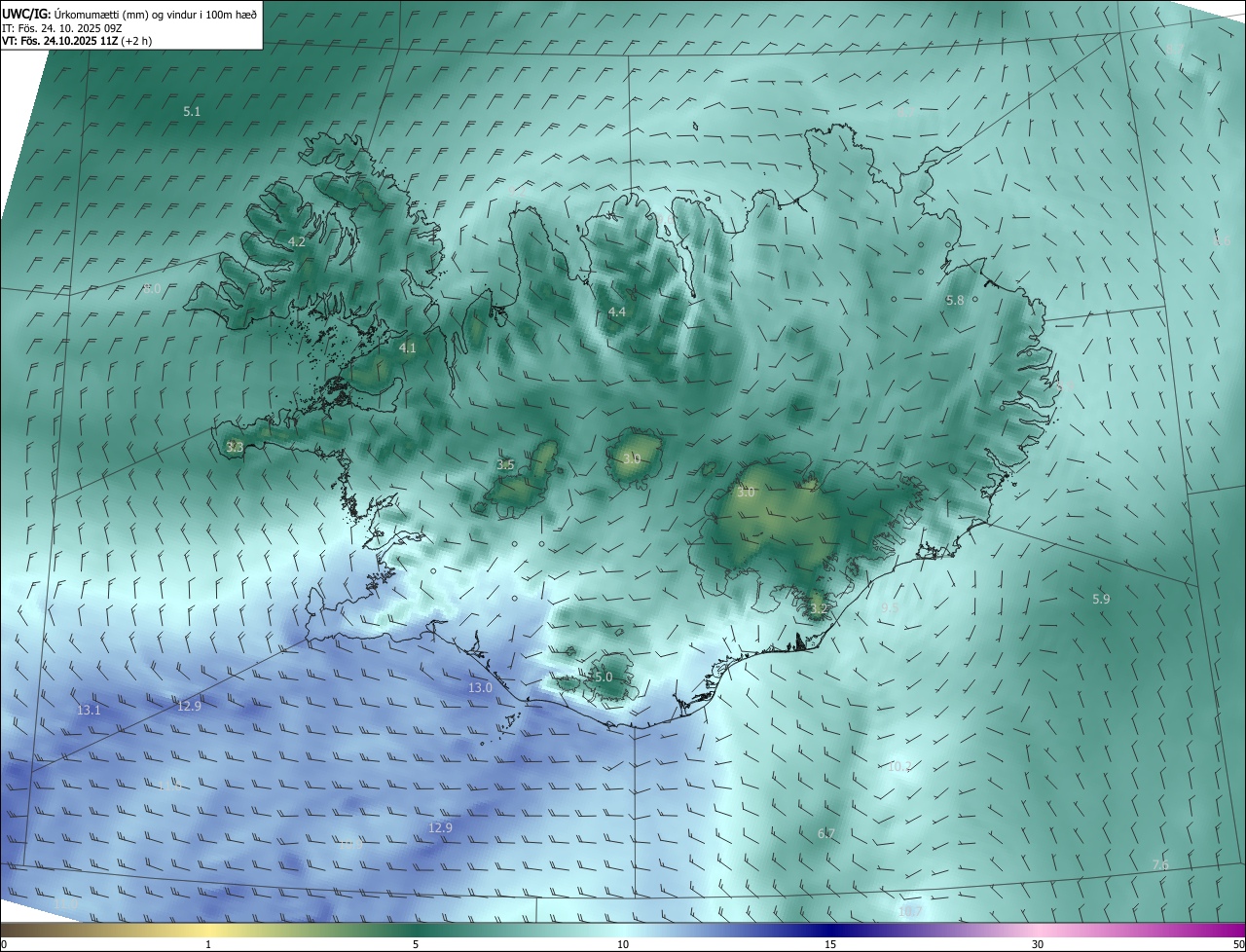This screenshot has width=1246, height=952.
Task: Click the 5.9 value over the sea
Action: point(1101,600)
